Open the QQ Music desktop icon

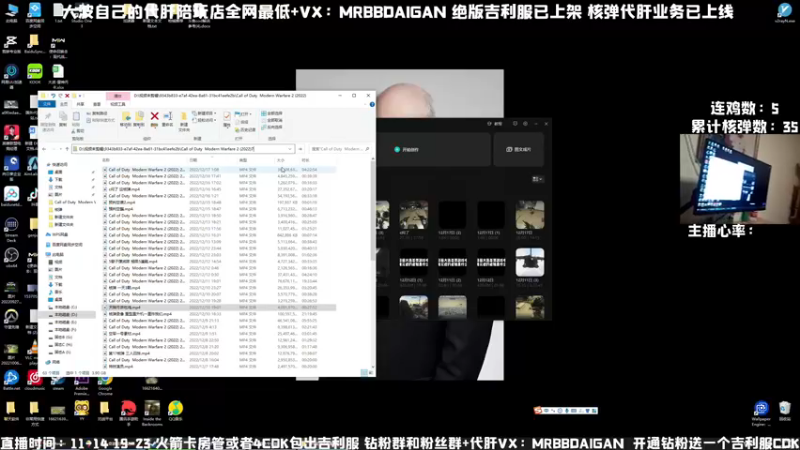[176, 410]
